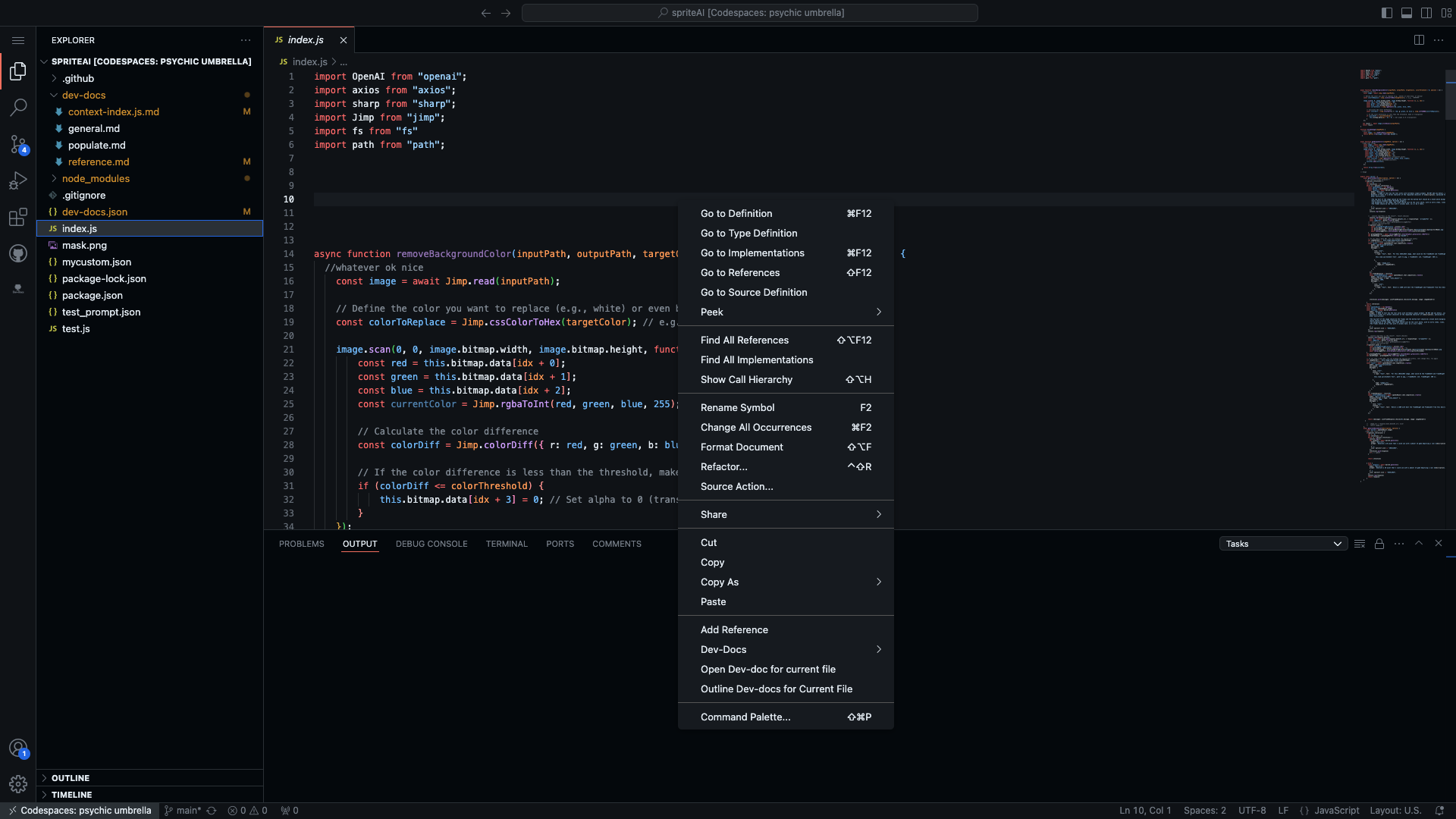This screenshot has width=1456, height=819.
Task: Toggle the modified indicator on reference.md
Action: click(247, 161)
